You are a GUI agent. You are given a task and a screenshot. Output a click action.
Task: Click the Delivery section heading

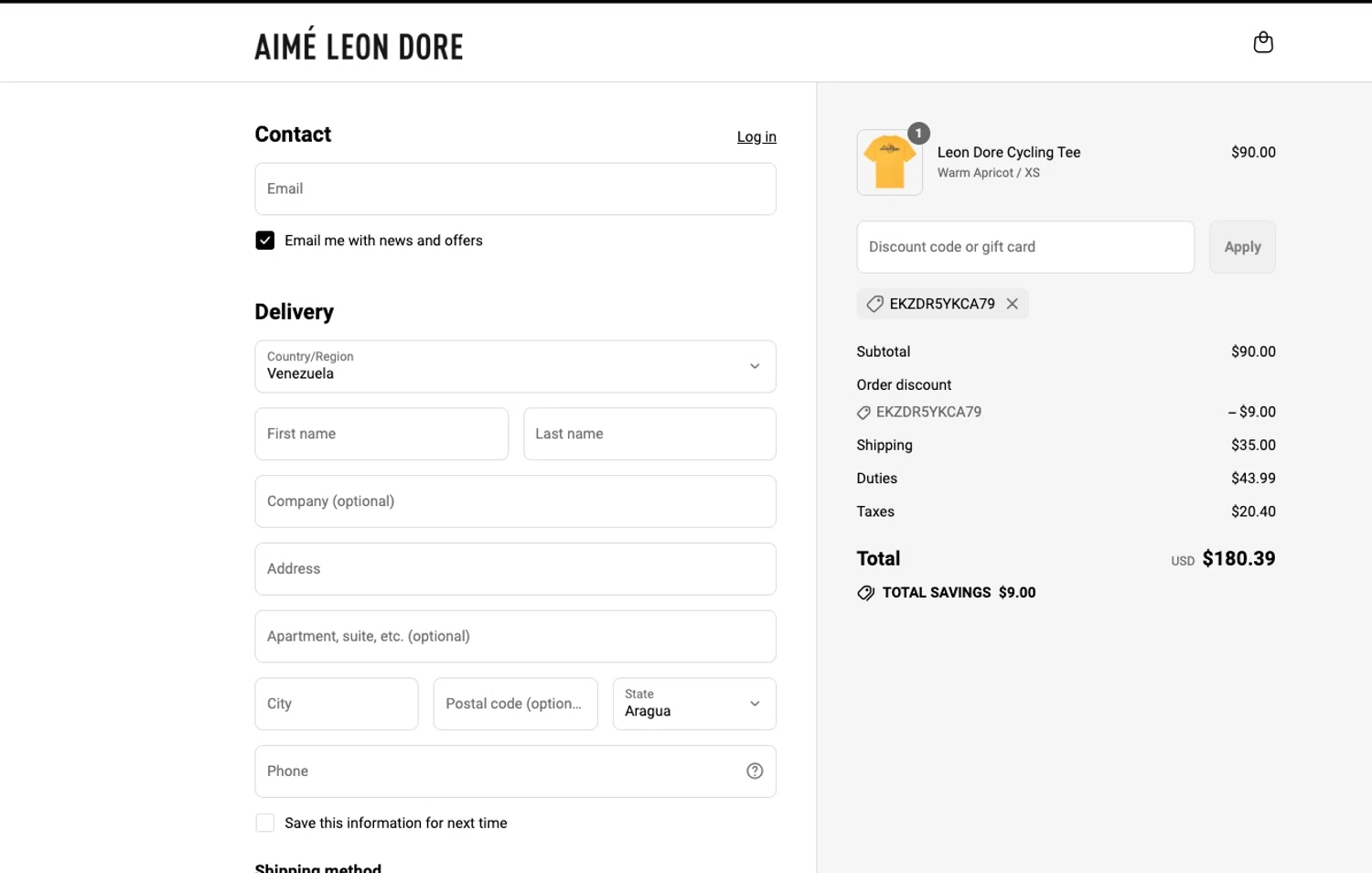point(295,312)
